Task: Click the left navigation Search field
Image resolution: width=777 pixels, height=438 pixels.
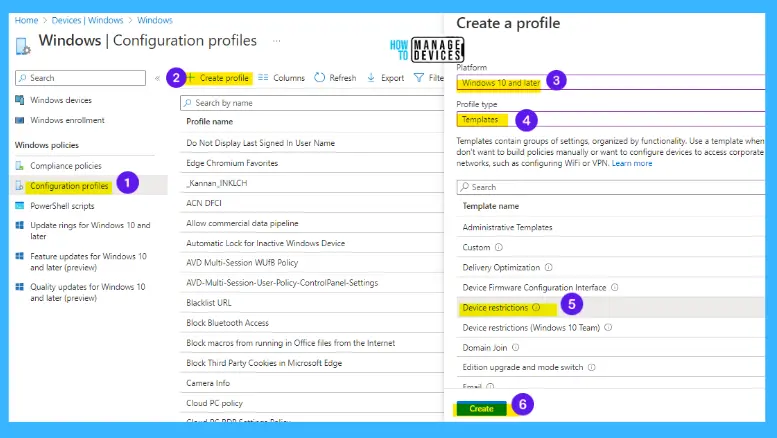Action: click(81, 78)
